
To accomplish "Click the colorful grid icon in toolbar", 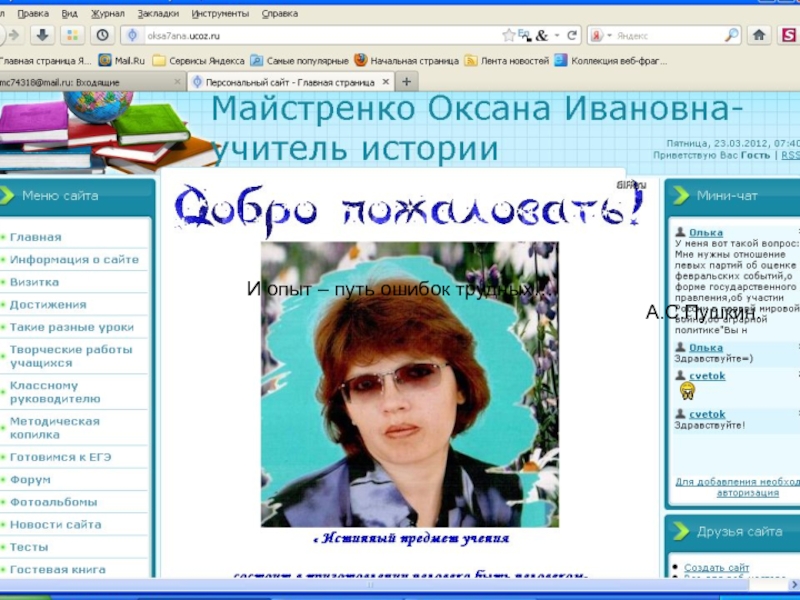I will (x=72, y=35).
